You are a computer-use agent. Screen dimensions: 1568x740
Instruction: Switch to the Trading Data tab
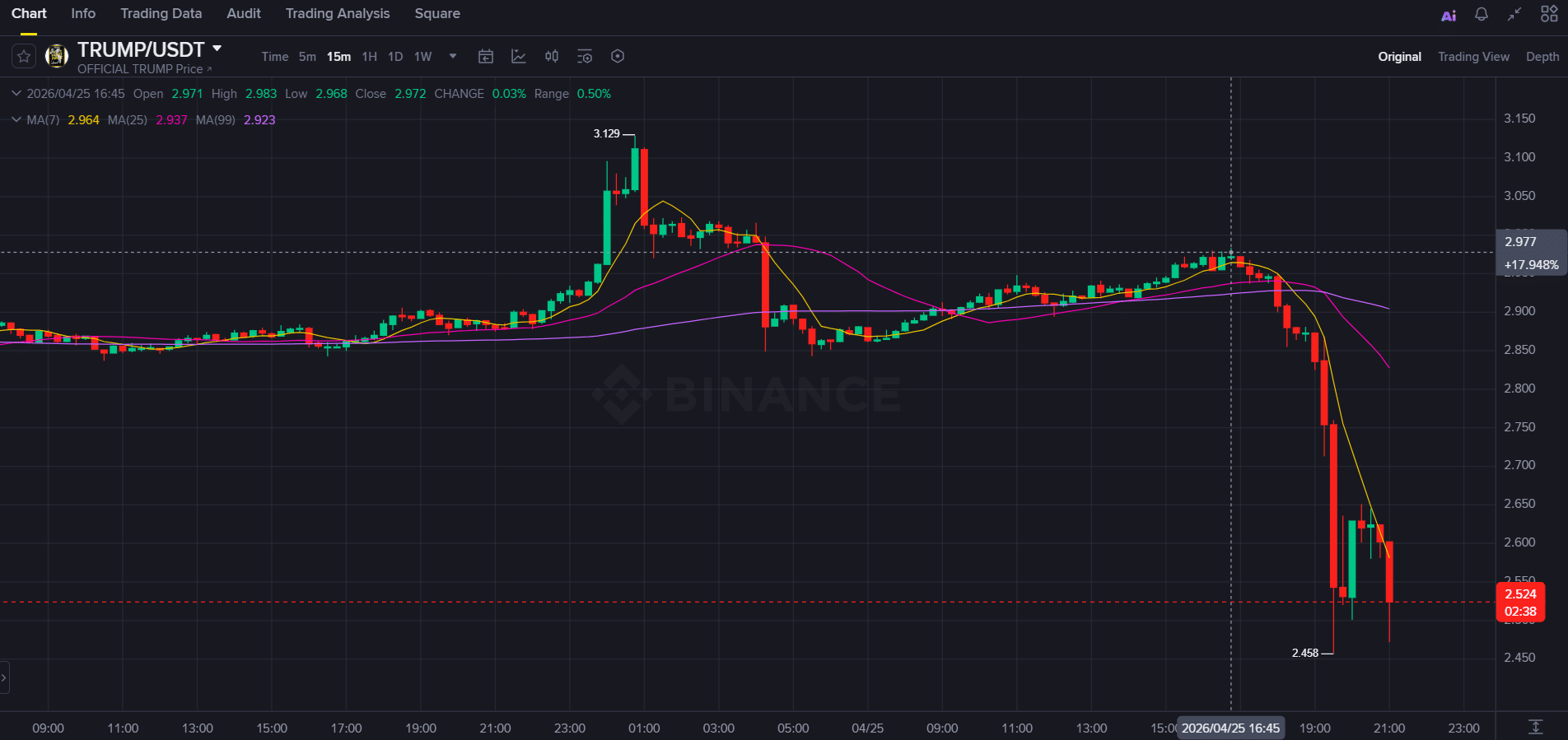161,14
